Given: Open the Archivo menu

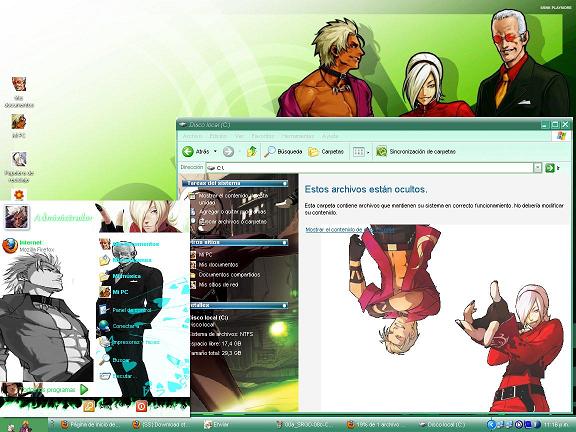Looking at the screenshot, I should coord(192,136).
